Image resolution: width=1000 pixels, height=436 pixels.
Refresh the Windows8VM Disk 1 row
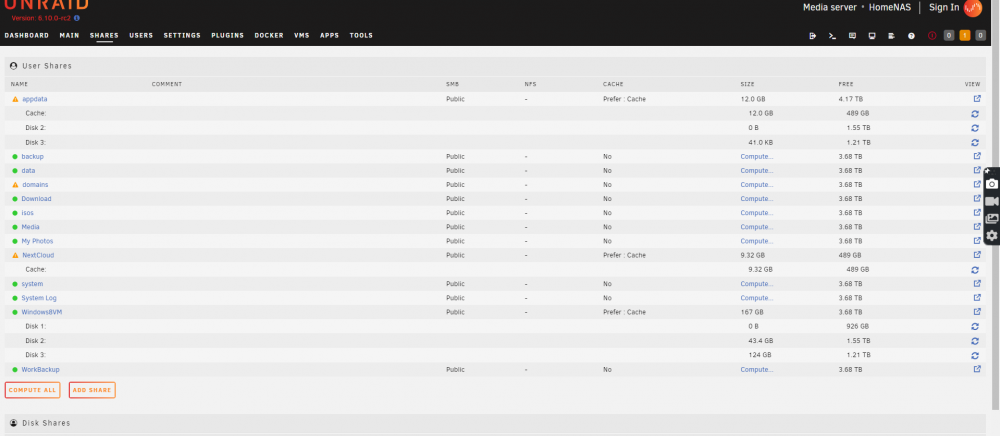click(974, 326)
